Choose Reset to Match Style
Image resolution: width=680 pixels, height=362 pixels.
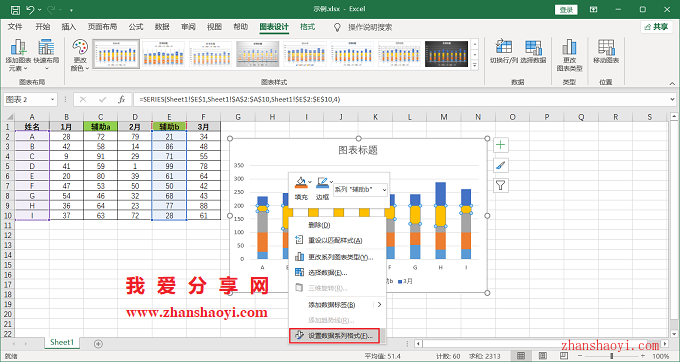coord(337,240)
